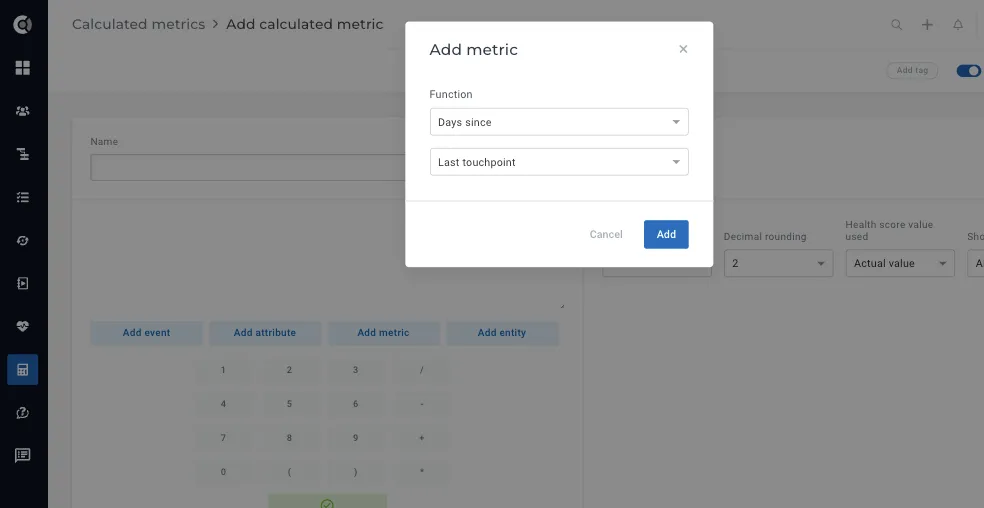Open search with the magnifier icon
984x508 pixels.
[897, 24]
